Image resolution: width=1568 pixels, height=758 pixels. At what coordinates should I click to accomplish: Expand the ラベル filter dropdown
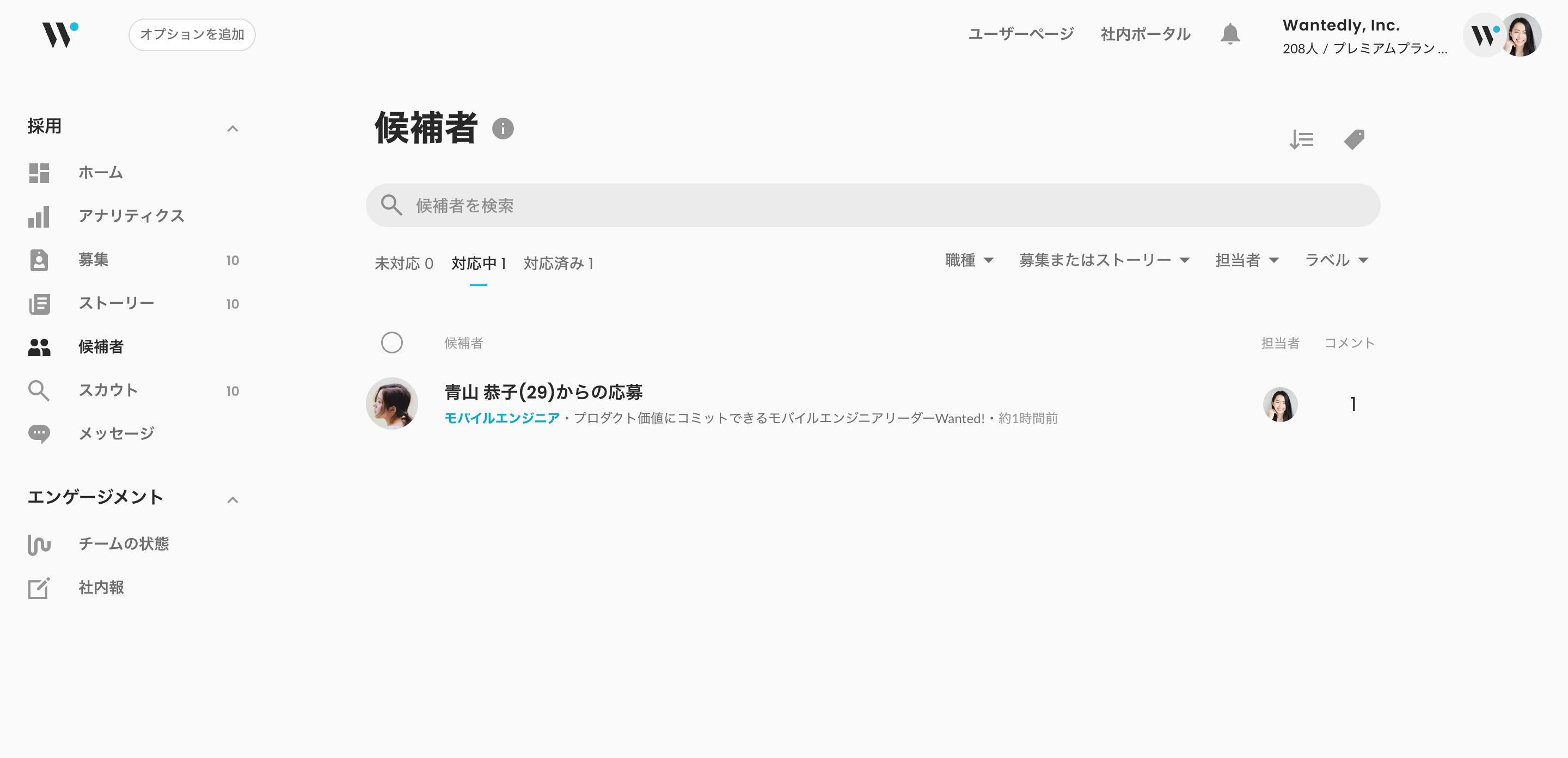(1336, 261)
